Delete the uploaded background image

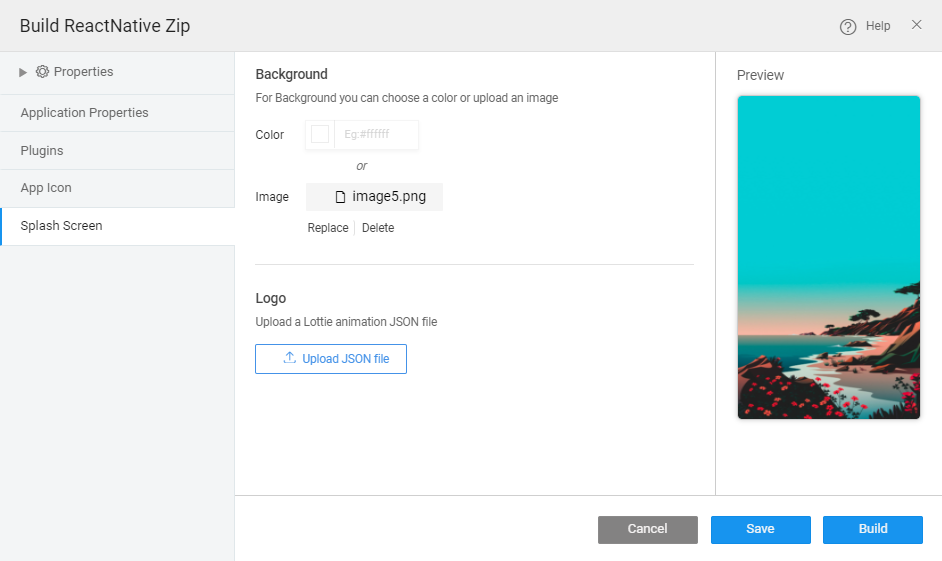378,228
